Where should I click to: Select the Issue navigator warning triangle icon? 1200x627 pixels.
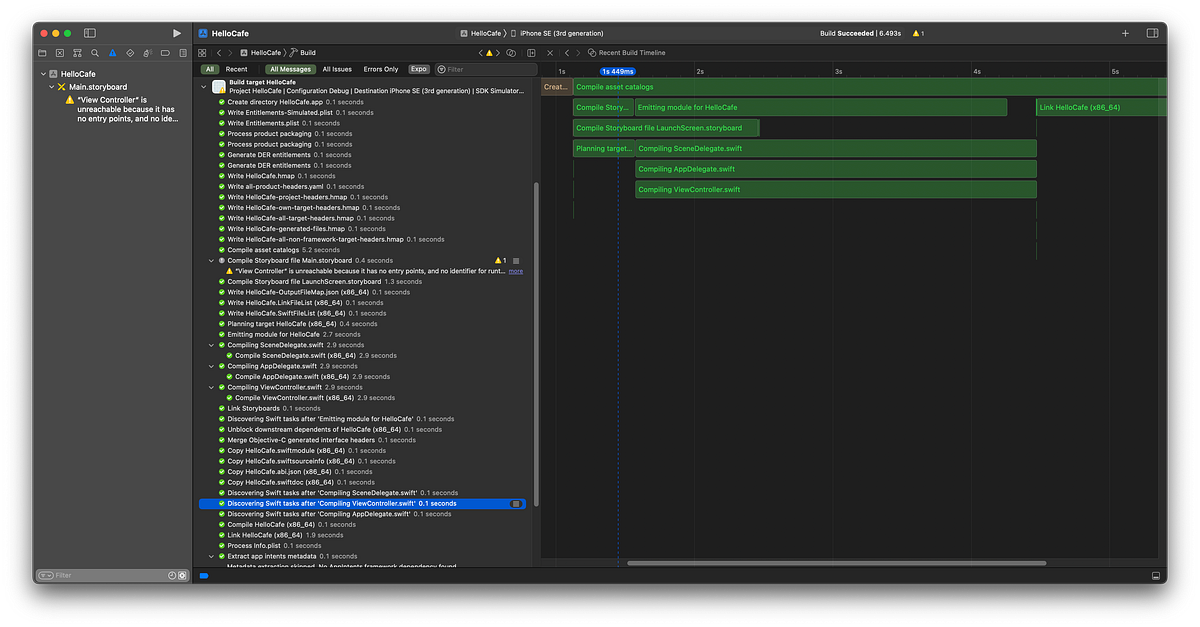113,52
